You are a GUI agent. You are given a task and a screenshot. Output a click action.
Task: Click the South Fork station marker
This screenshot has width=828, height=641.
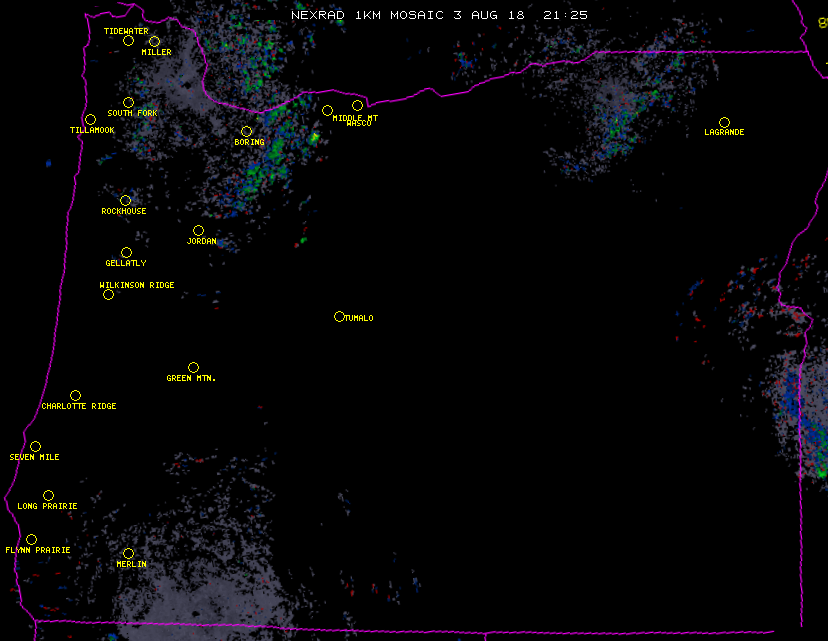[128, 102]
